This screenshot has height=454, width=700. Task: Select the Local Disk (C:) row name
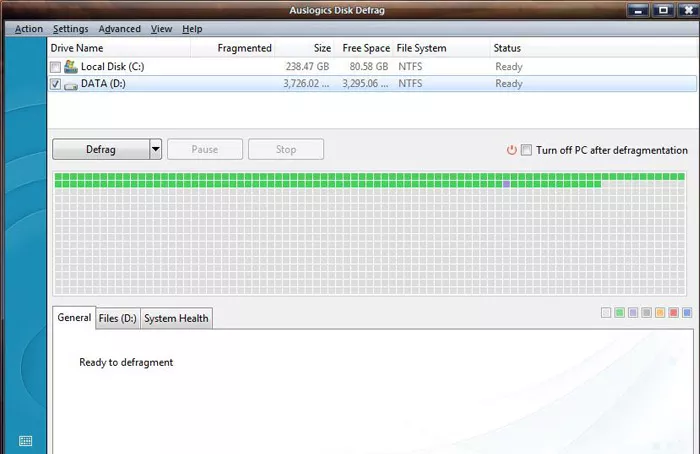[x=112, y=67]
